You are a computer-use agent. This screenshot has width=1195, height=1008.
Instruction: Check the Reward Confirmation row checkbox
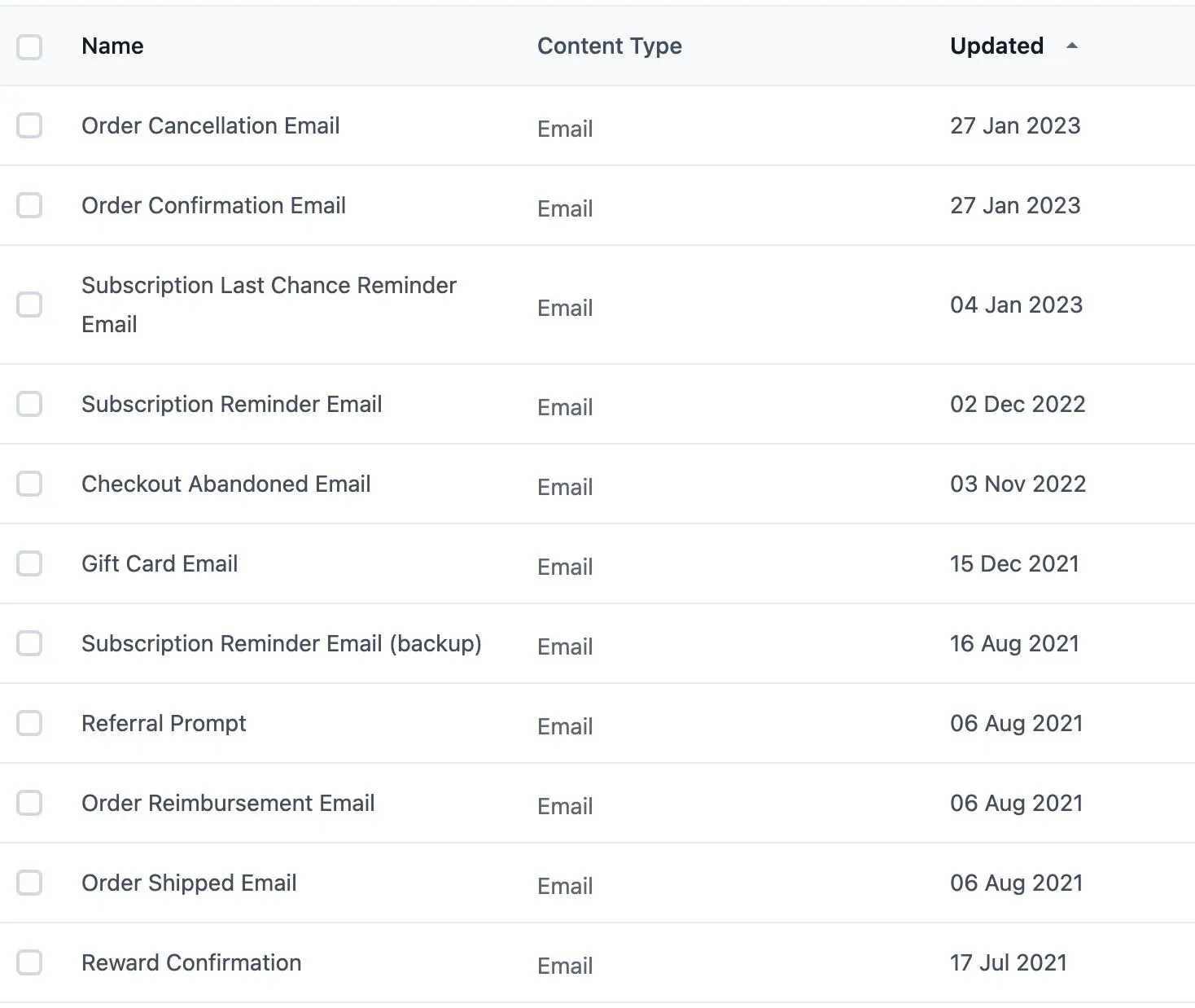[x=29, y=962]
